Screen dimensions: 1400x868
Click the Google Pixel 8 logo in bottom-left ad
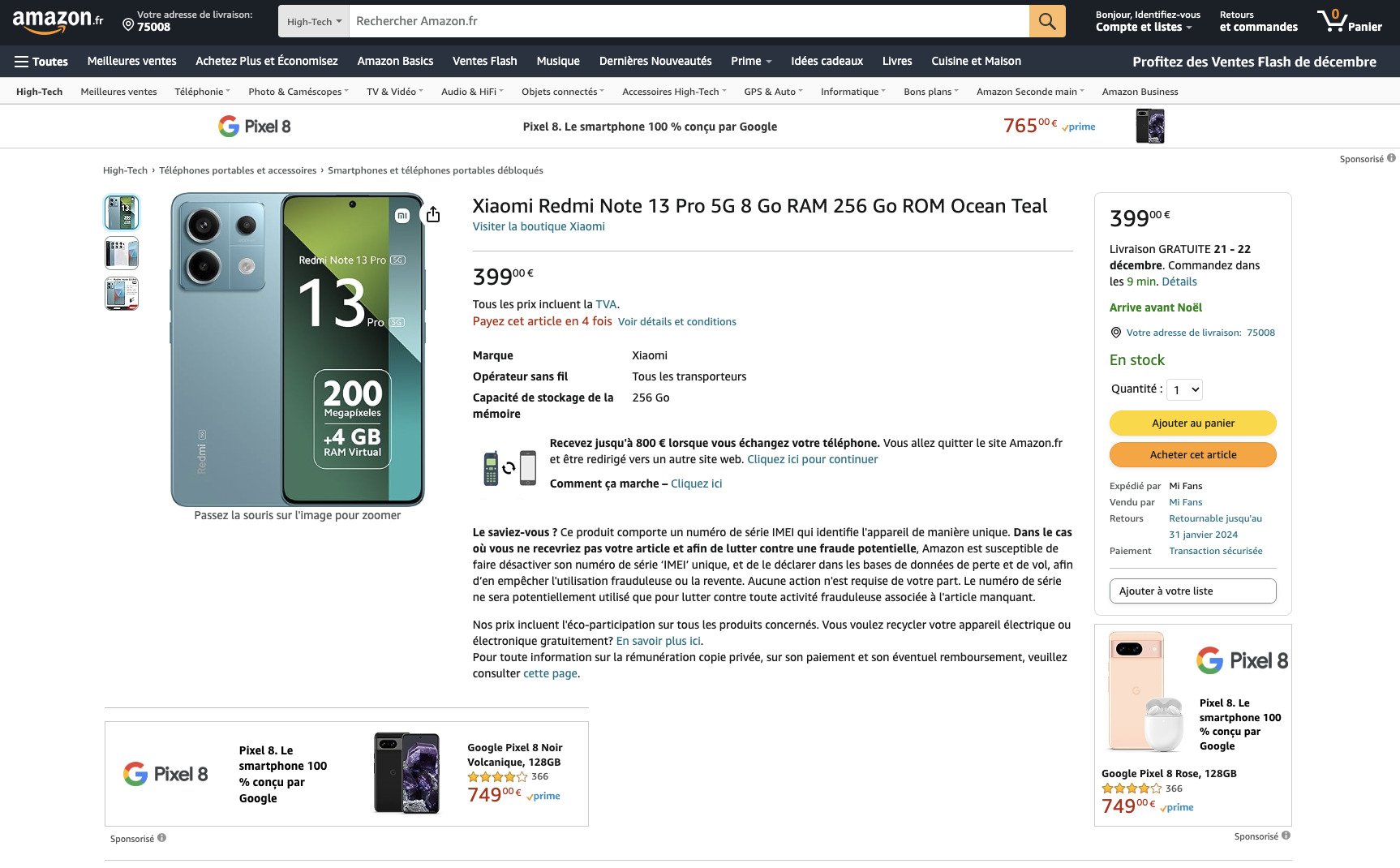(x=165, y=774)
